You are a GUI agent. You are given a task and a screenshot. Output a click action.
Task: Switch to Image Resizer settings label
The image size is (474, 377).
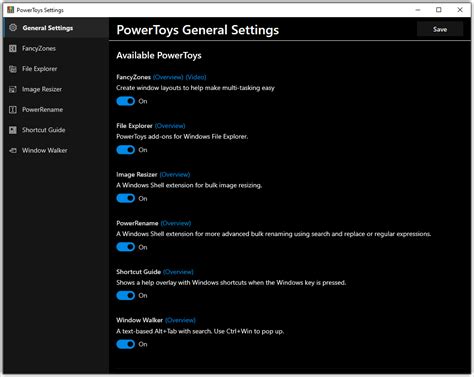pyautogui.click(x=42, y=89)
